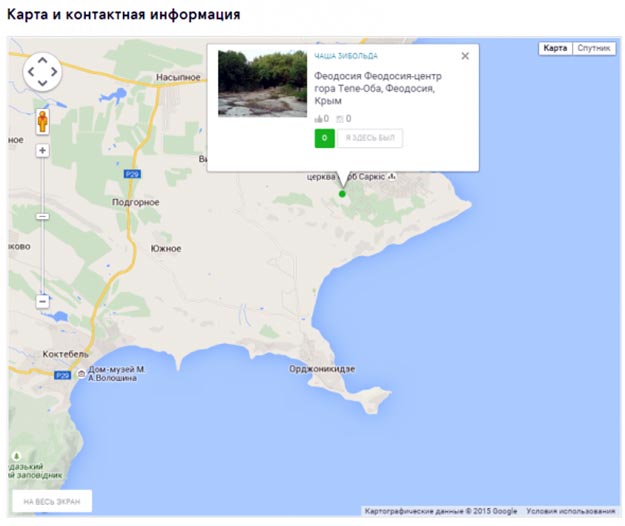Select the Карта map view

[x=555, y=48]
